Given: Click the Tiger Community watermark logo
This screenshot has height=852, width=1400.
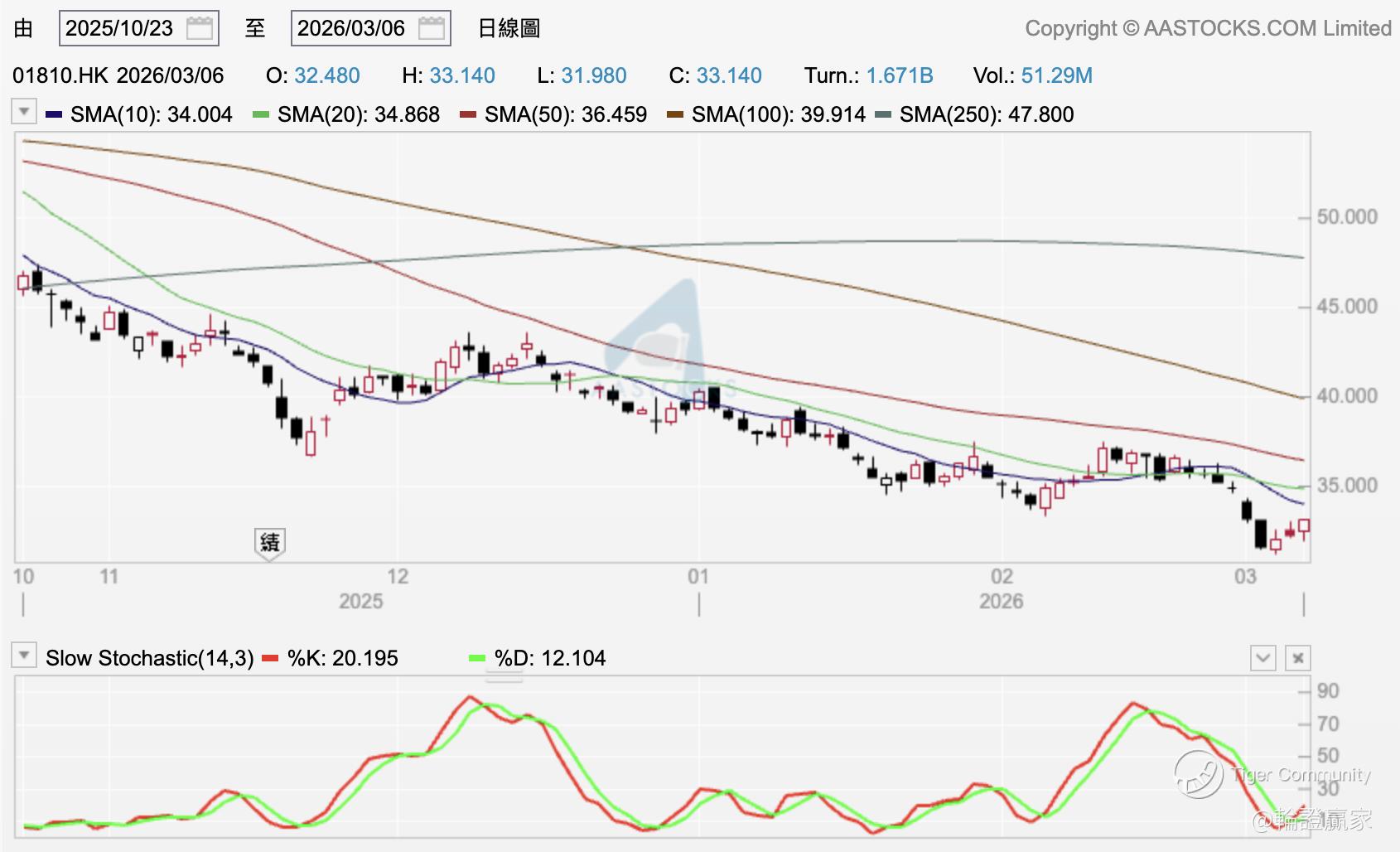Looking at the screenshot, I should tap(1198, 774).
